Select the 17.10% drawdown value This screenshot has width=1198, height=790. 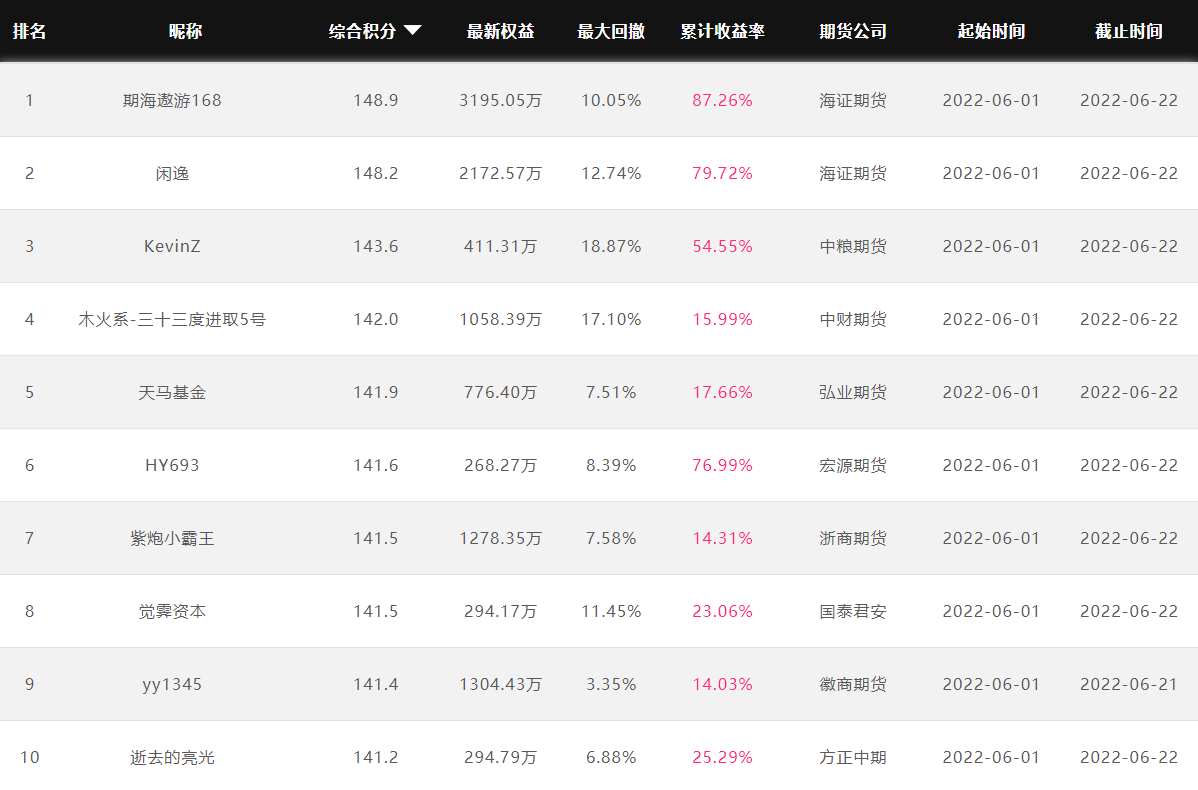tap(611, 319)
